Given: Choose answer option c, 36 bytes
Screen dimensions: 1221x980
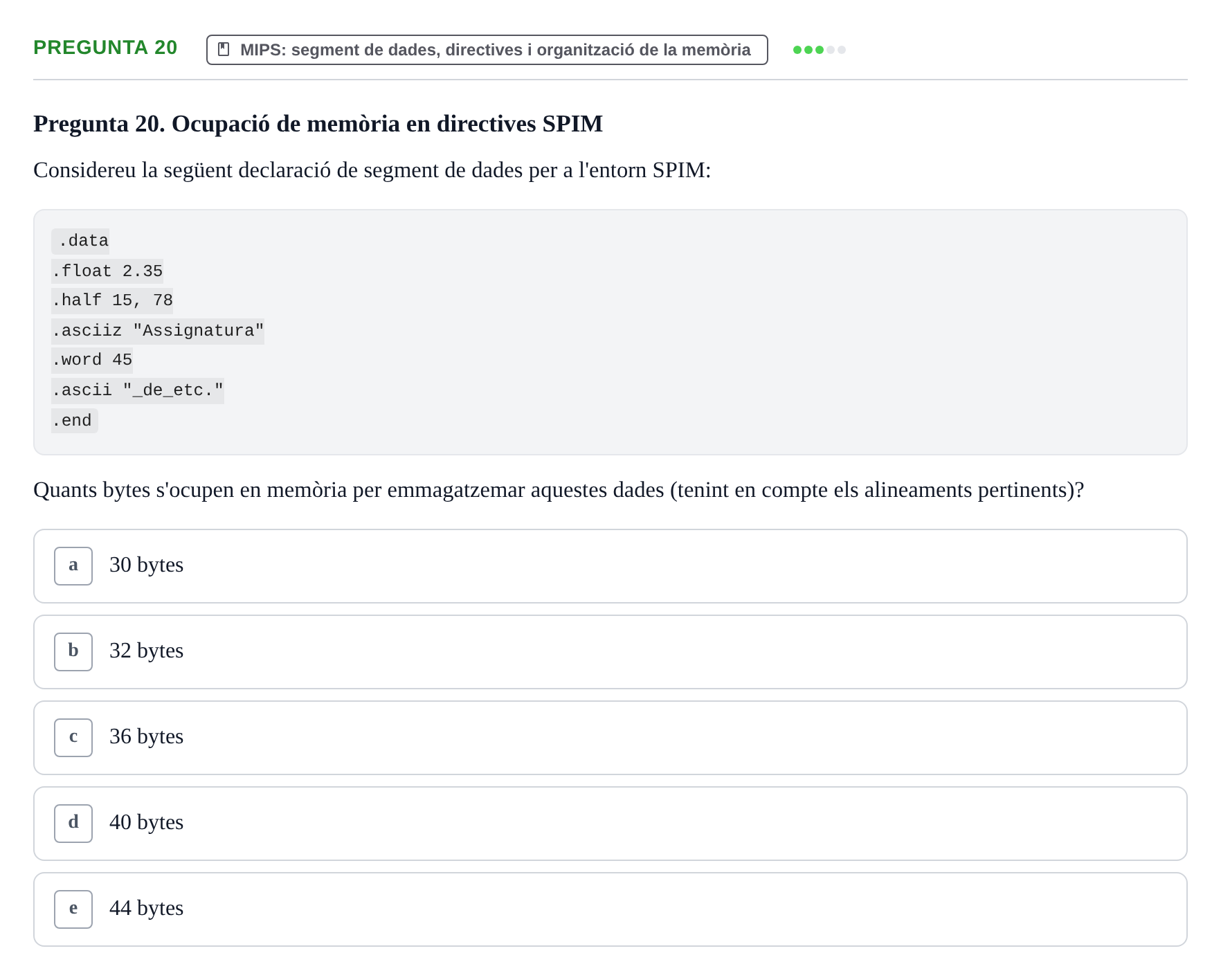Looking at the screenshot, I should [x=610, y=738].
